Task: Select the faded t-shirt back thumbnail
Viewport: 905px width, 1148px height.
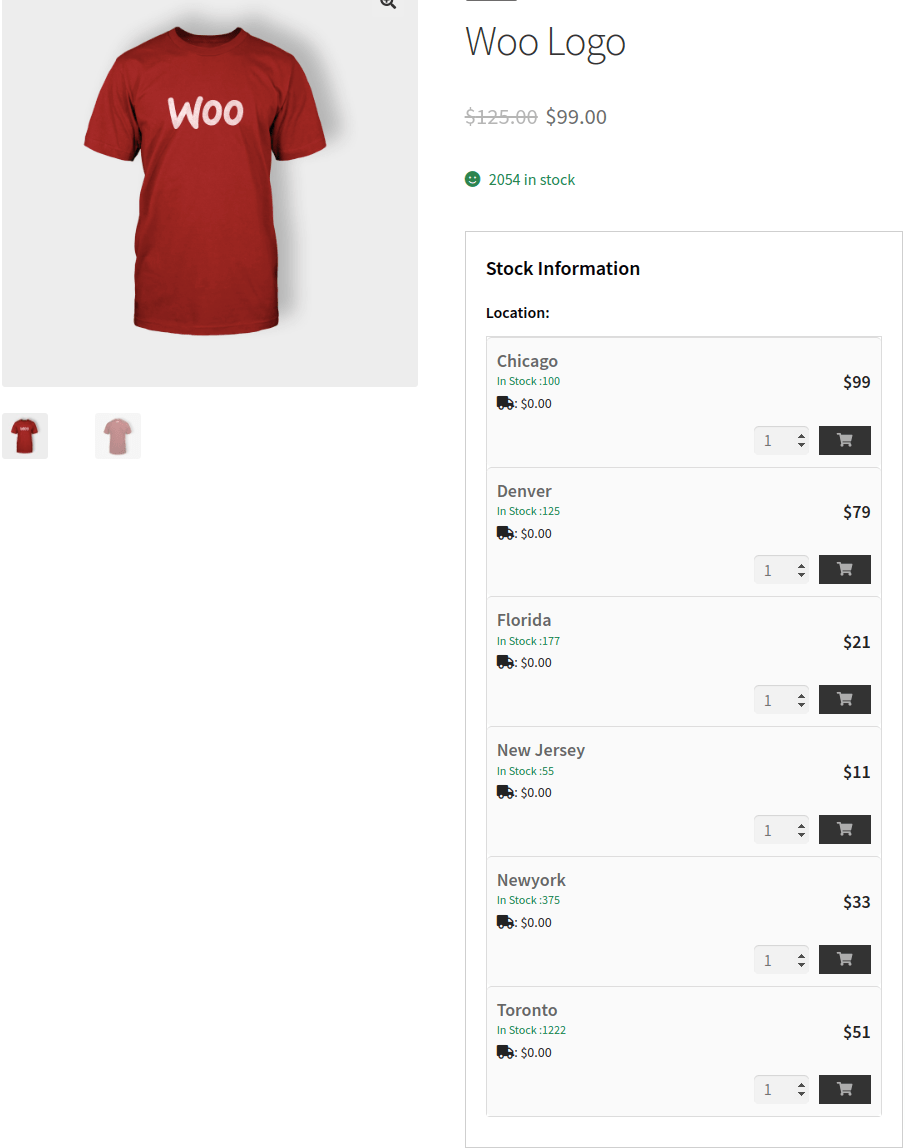Action: [118, 436]
